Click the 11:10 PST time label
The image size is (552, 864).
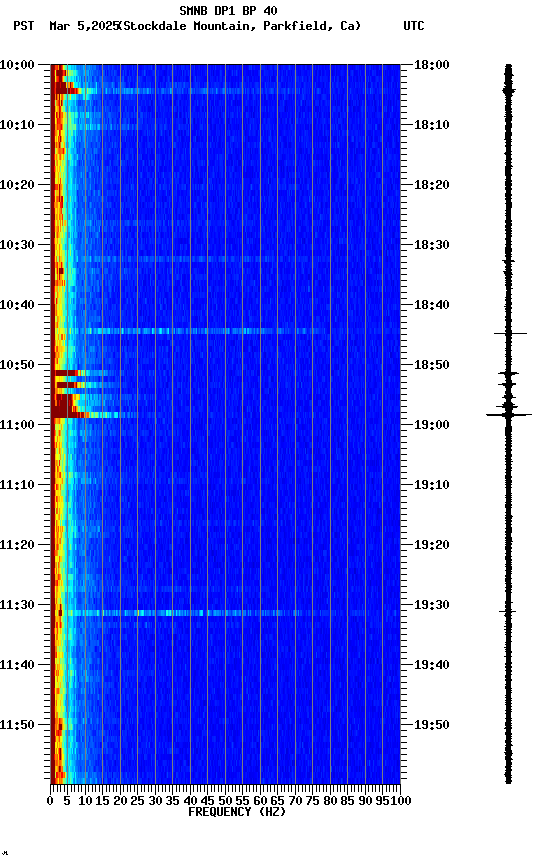click(17, 485)
